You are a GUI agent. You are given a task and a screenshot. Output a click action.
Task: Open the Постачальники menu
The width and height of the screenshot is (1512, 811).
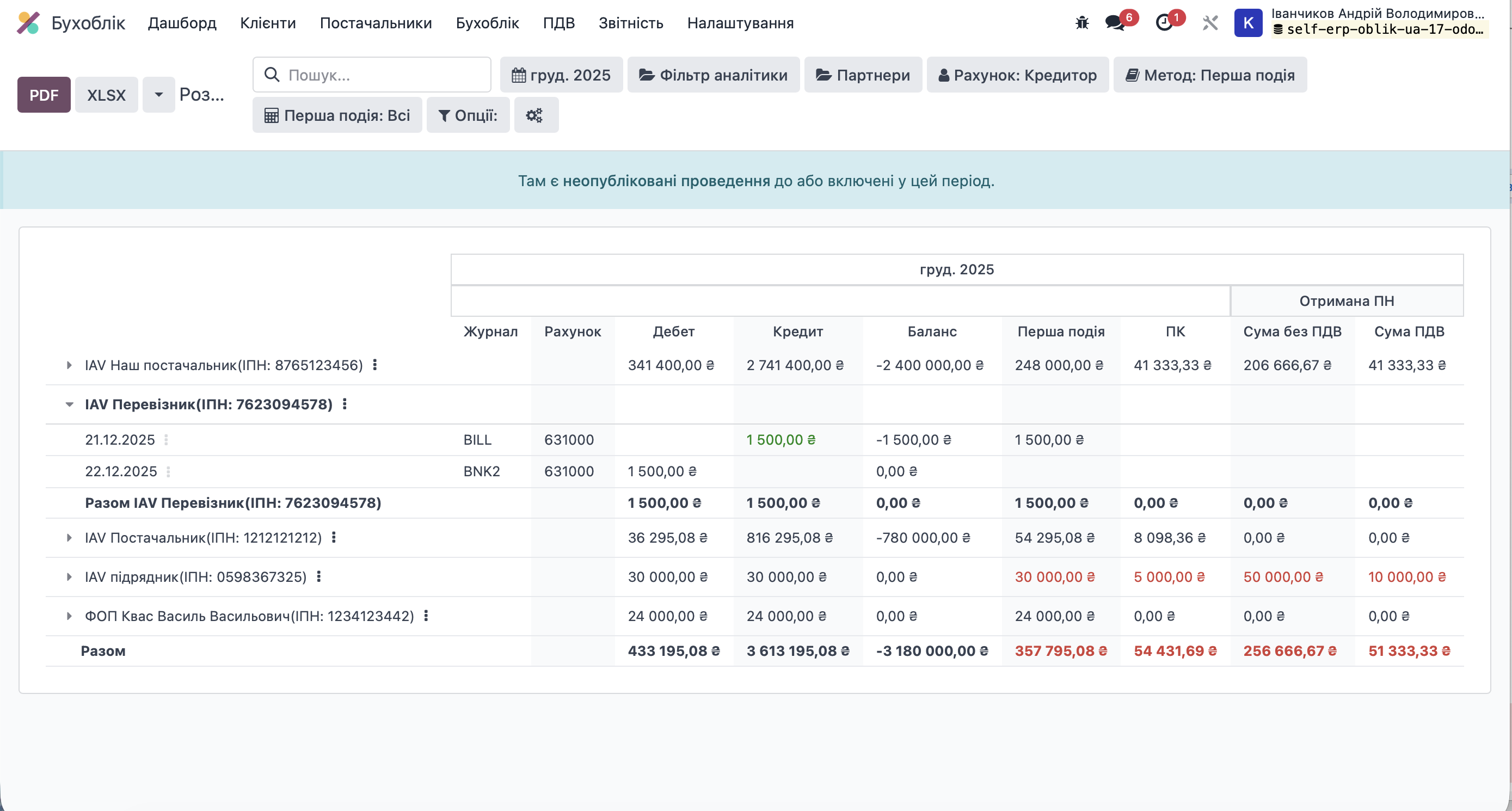[376, 23]
